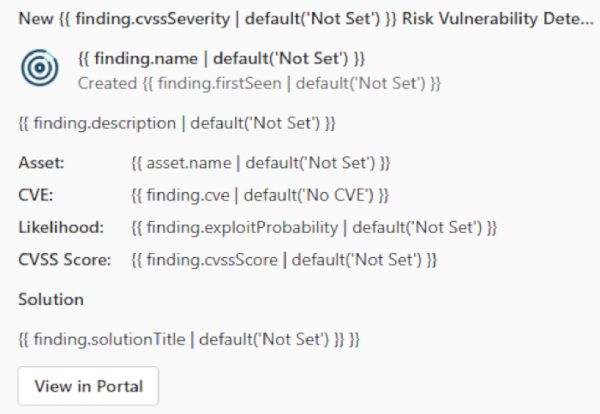The width and height of the screenshot is (600, 414).
Task: Click the circular target logo icon
Action: coord(42,68)
